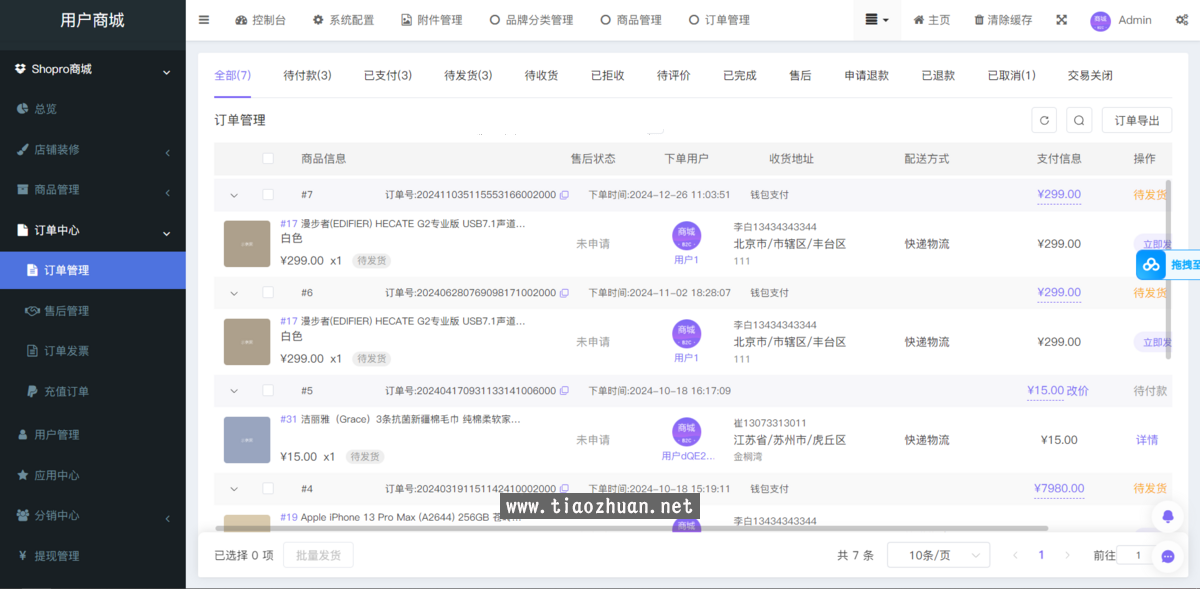
Task: Open the 10条/页 page size dropdown
Action: (938, 554)
